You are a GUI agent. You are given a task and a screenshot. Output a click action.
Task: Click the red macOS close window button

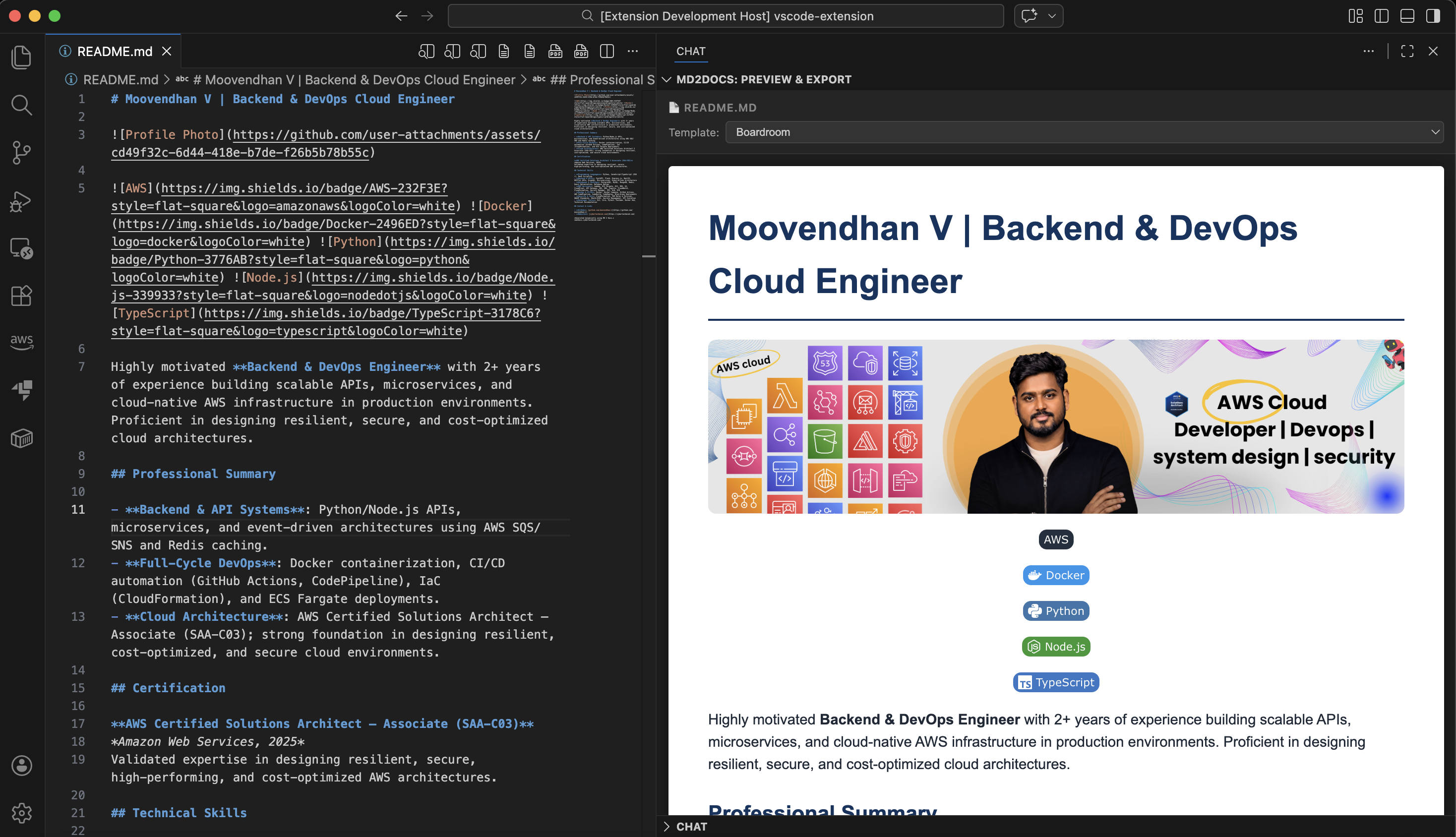[x=15, y=16]
